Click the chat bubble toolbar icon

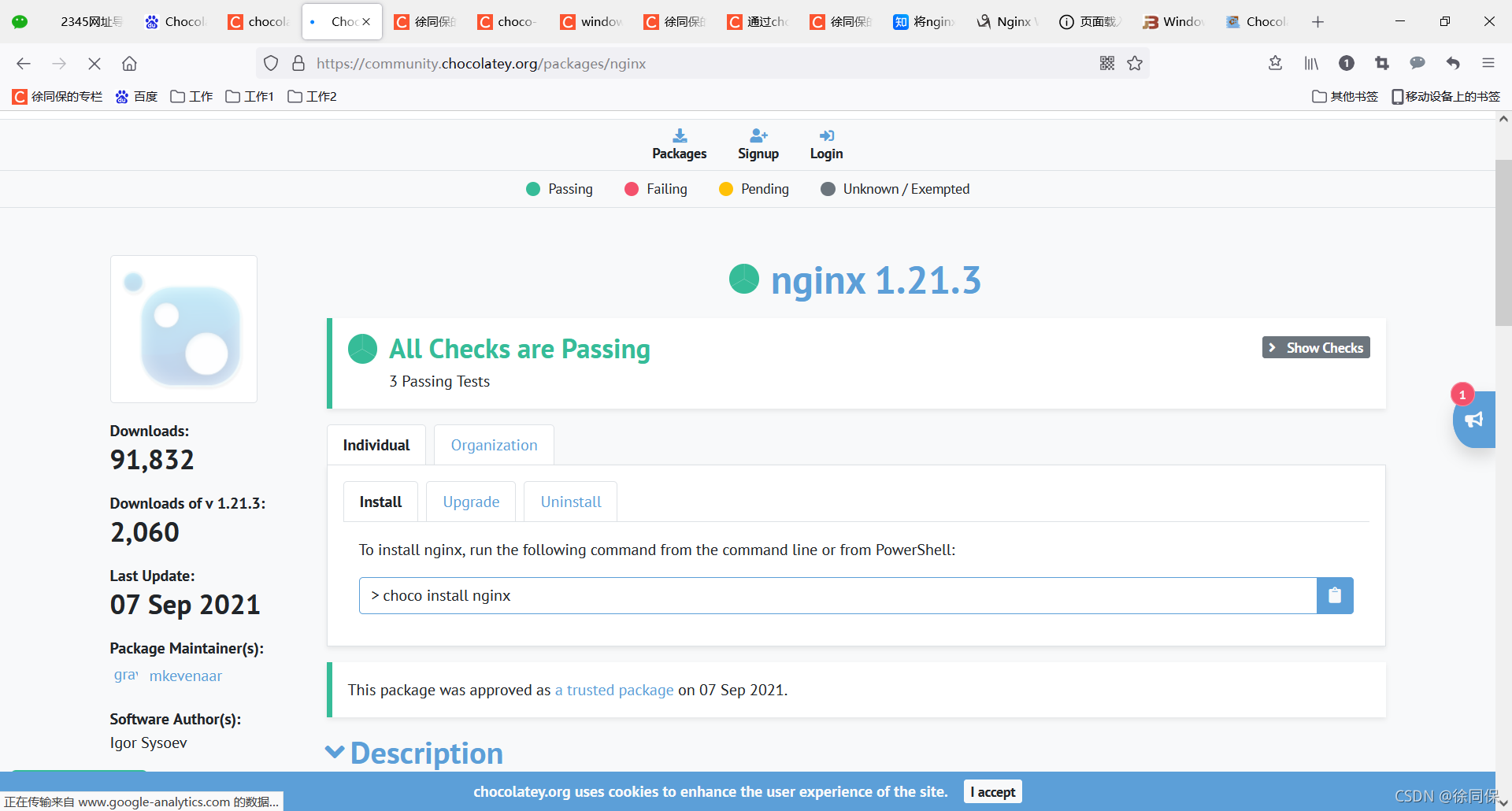tap(1417, 64)
